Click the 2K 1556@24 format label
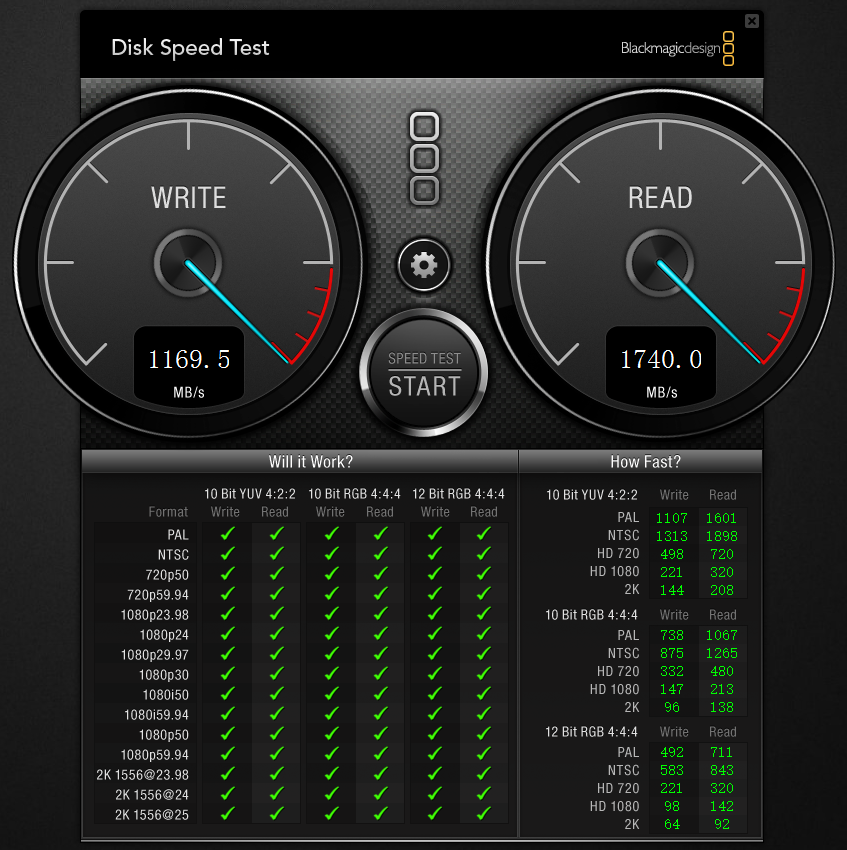 [x=152, y=795]
